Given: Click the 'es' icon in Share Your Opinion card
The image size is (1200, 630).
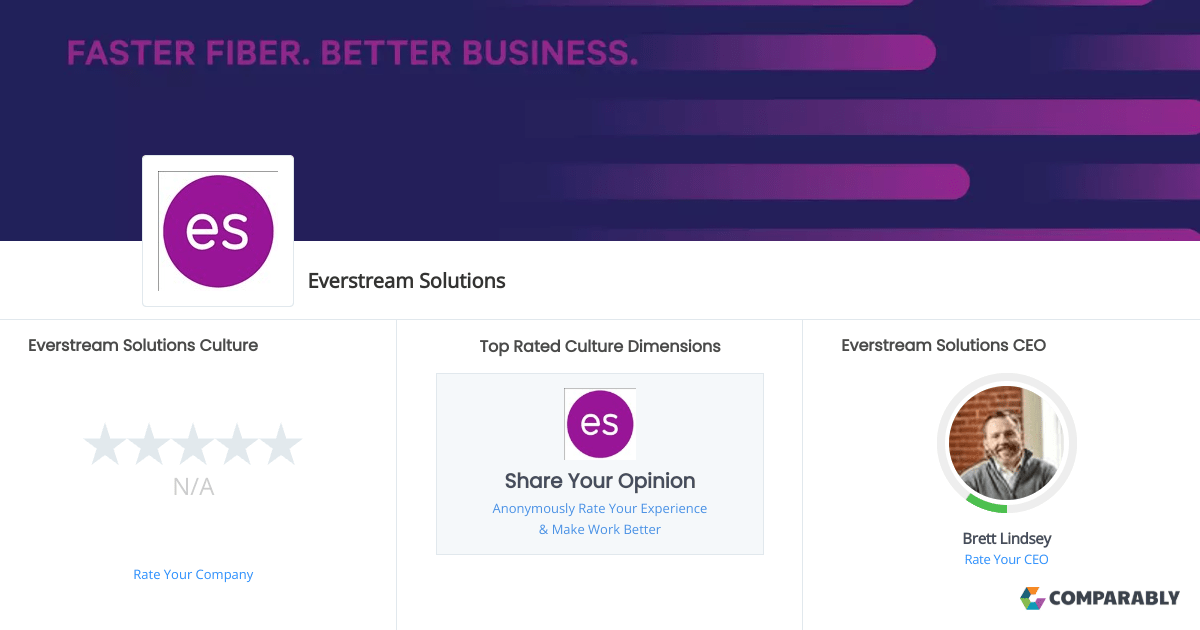Looking at the screenshot, I should click(599, 423).
